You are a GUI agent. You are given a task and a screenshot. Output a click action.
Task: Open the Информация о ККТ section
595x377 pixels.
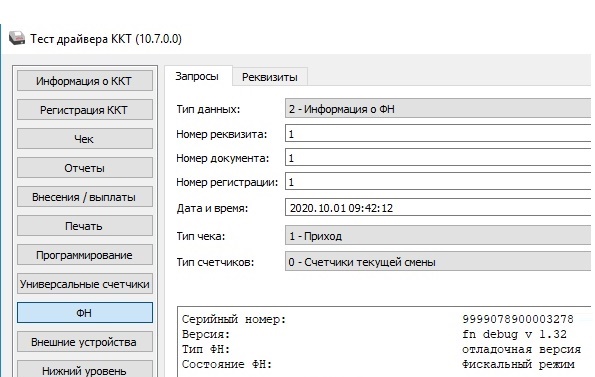click(85, 81)
